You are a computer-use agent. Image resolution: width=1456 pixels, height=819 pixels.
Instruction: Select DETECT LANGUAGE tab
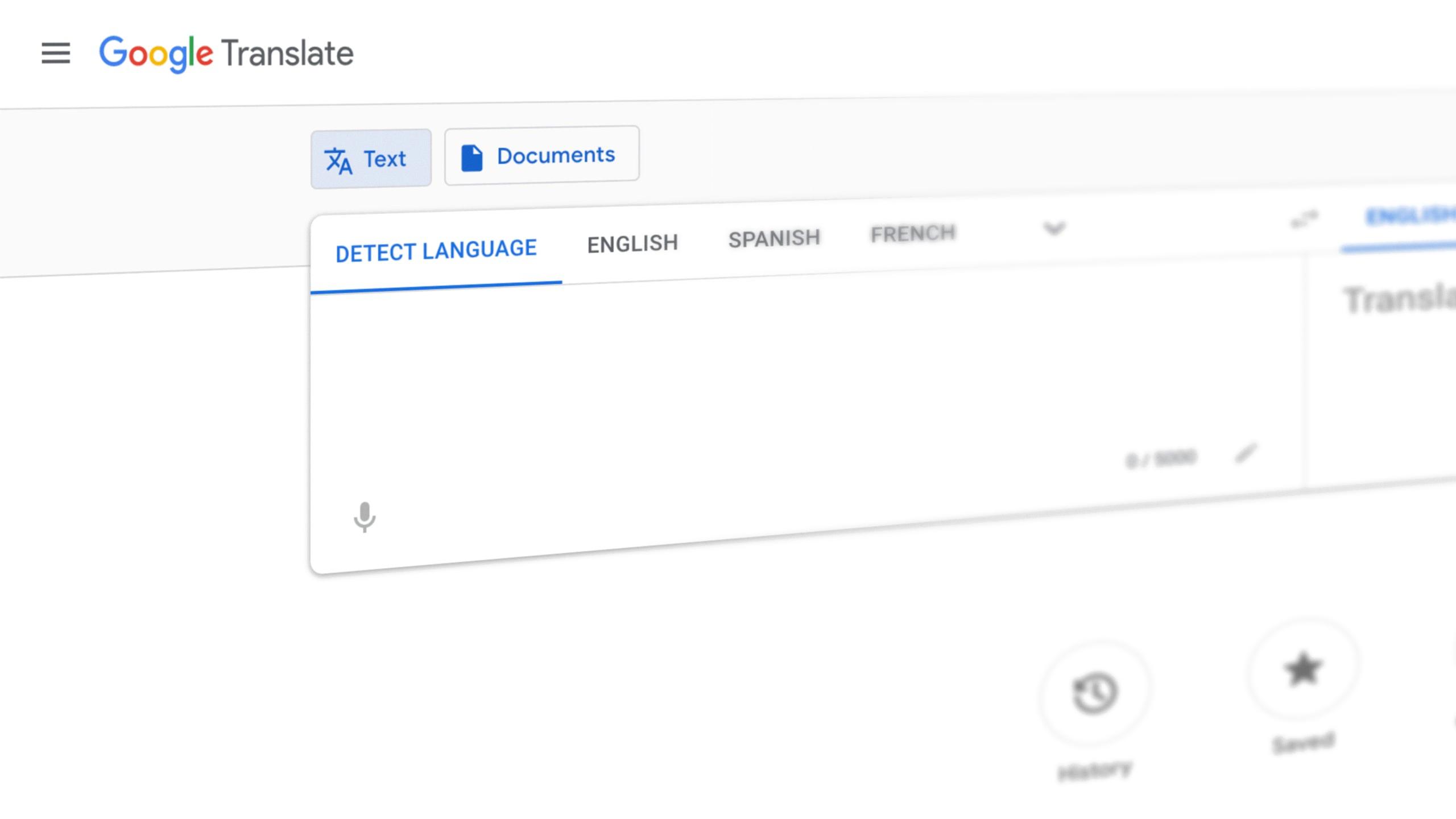(x=435, y=249)
